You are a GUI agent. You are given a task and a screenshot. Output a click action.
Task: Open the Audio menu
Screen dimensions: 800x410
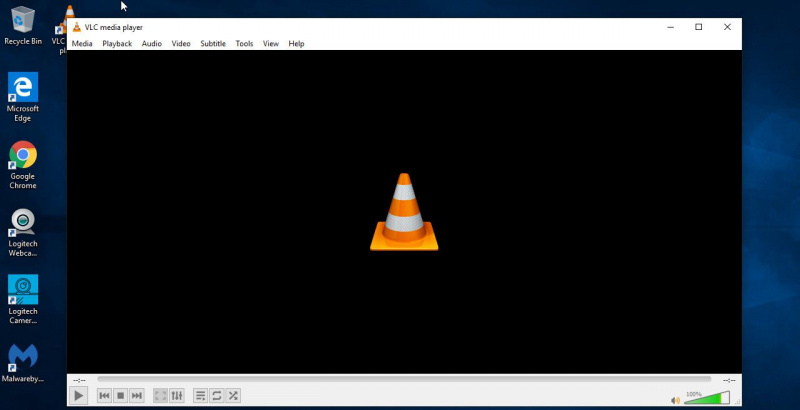(x=152, y=43)
